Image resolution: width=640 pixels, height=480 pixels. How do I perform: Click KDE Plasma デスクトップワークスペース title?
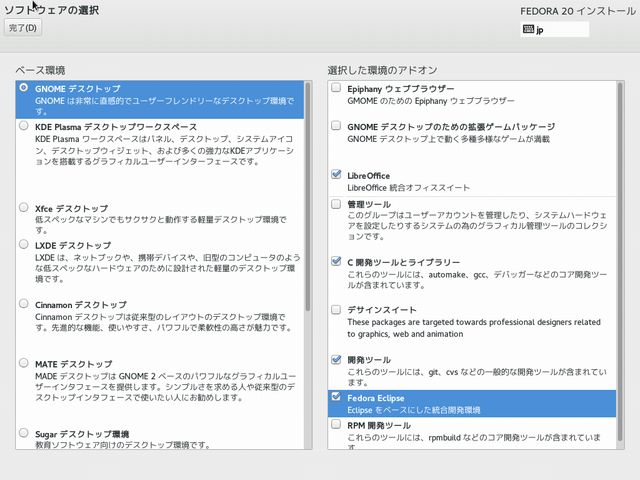[116, 127]
